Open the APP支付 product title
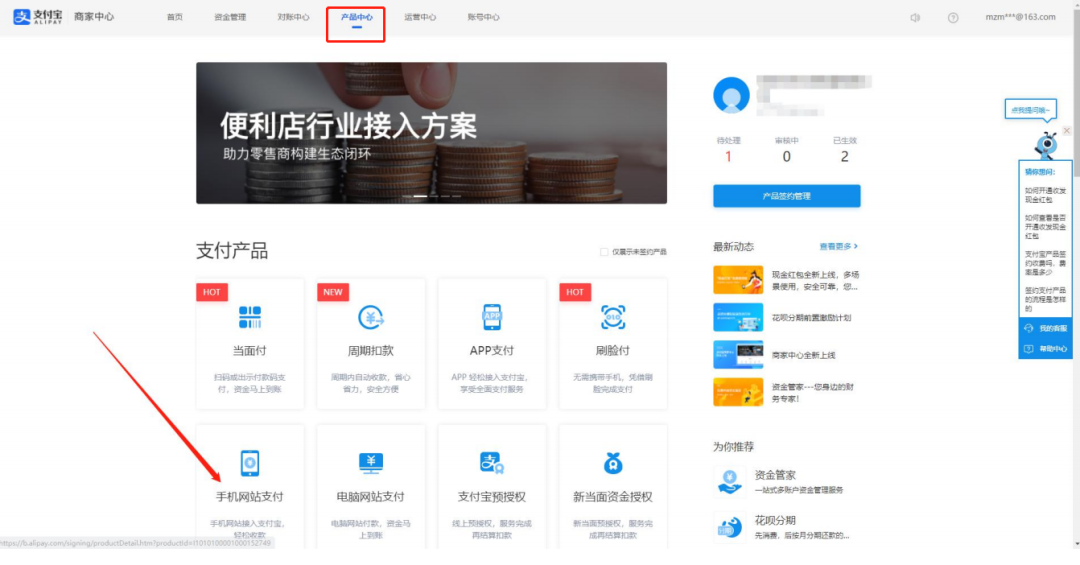Image resolution: width=1080 pixels, height=565 pixels. [x=492, y=351]
